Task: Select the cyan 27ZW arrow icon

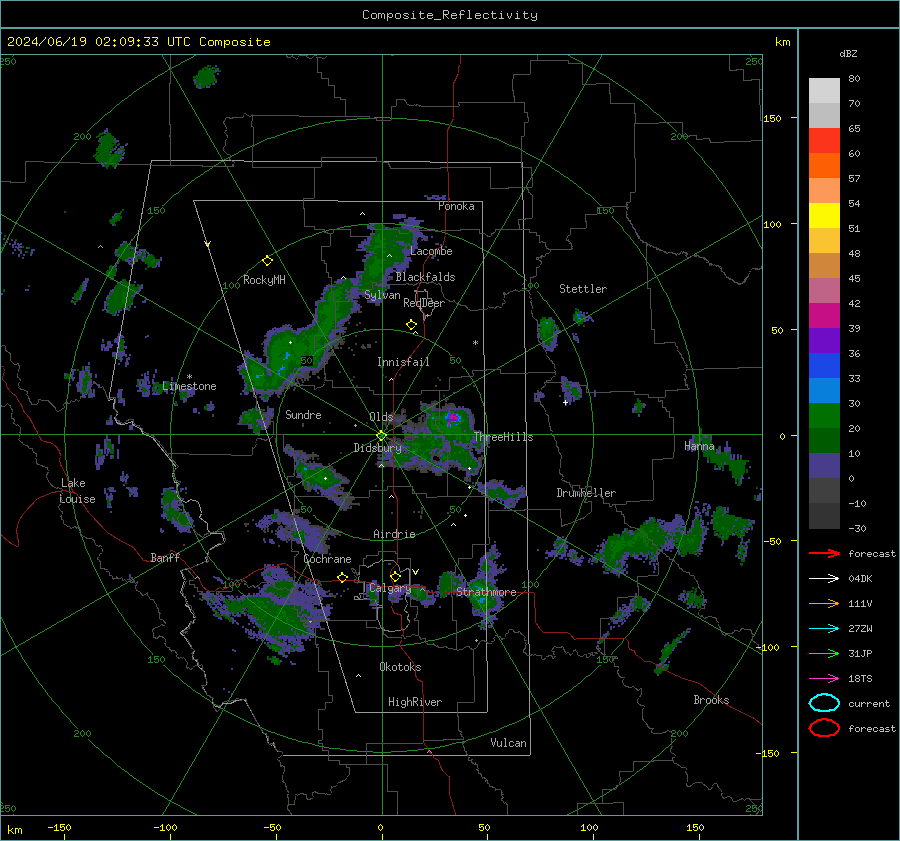Action: (x=824, y=629)
